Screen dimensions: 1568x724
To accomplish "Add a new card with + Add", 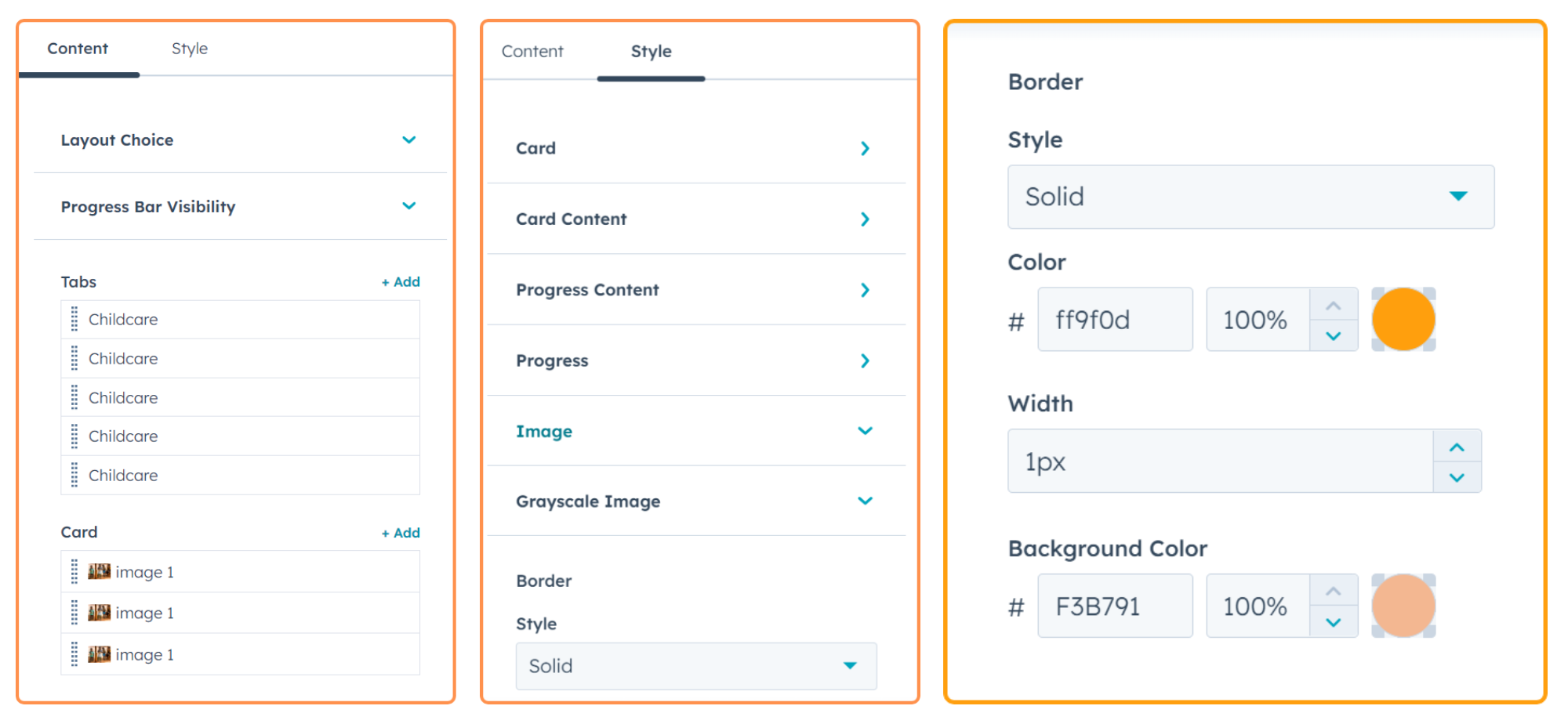I will click(401, 533).
